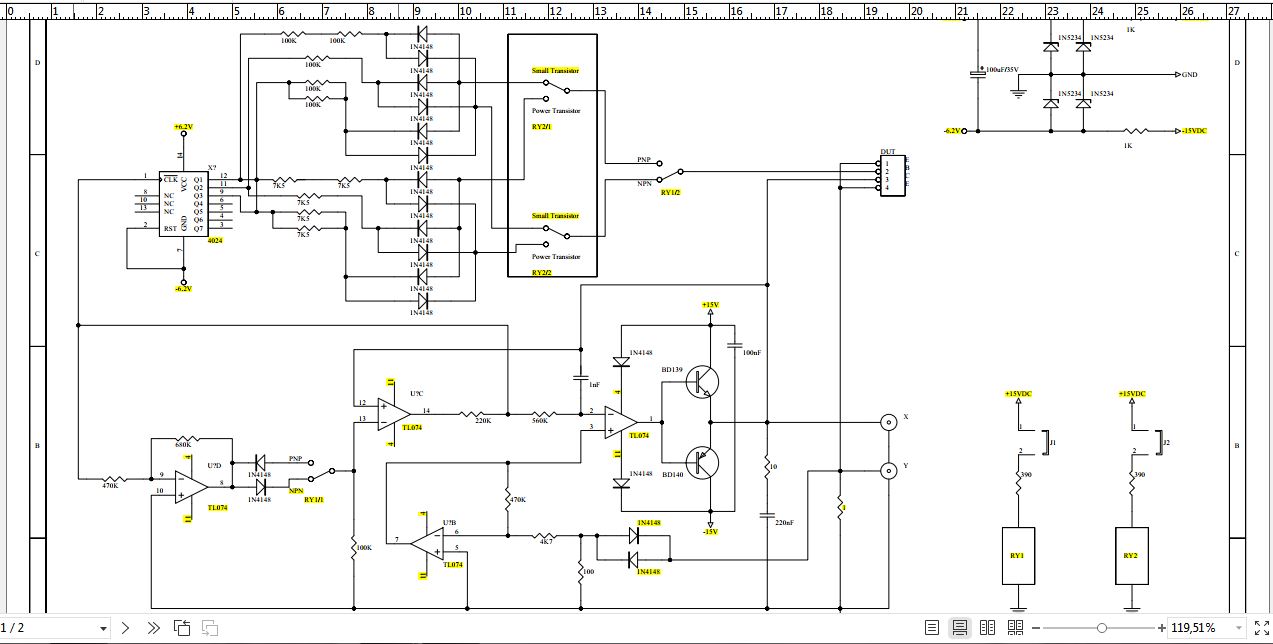
Task: Click the grayed next view icon
Action: click(210, 628)
